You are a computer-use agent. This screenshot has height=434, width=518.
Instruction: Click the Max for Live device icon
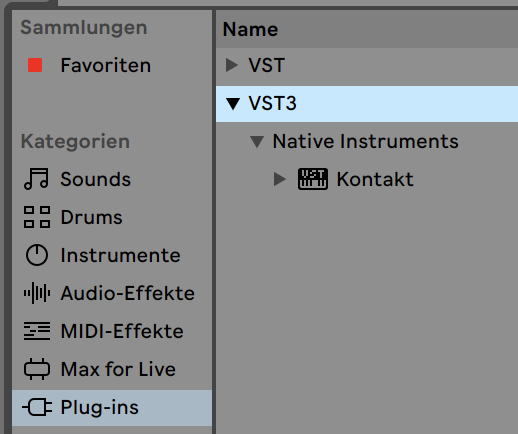coord(37,369)
